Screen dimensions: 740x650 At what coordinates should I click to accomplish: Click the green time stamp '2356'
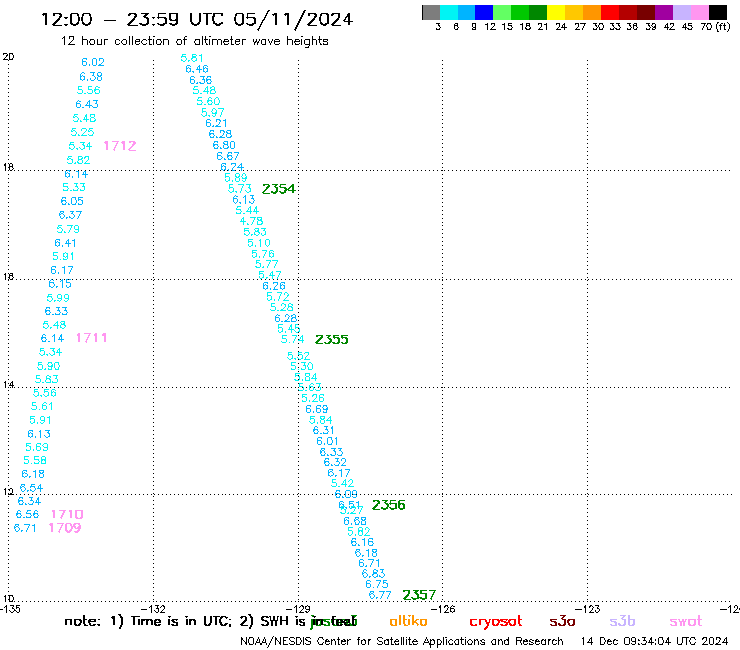click(x=388, y=505)
